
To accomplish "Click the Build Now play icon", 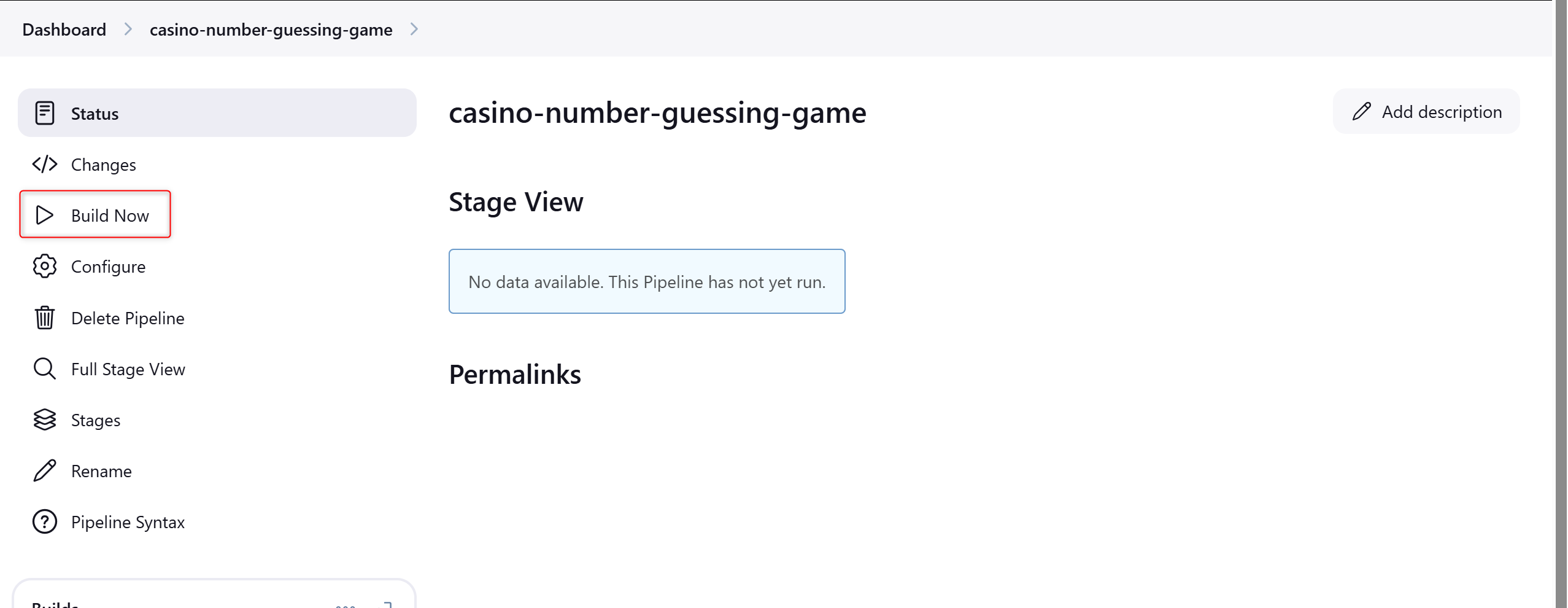I will pos(45,215).
